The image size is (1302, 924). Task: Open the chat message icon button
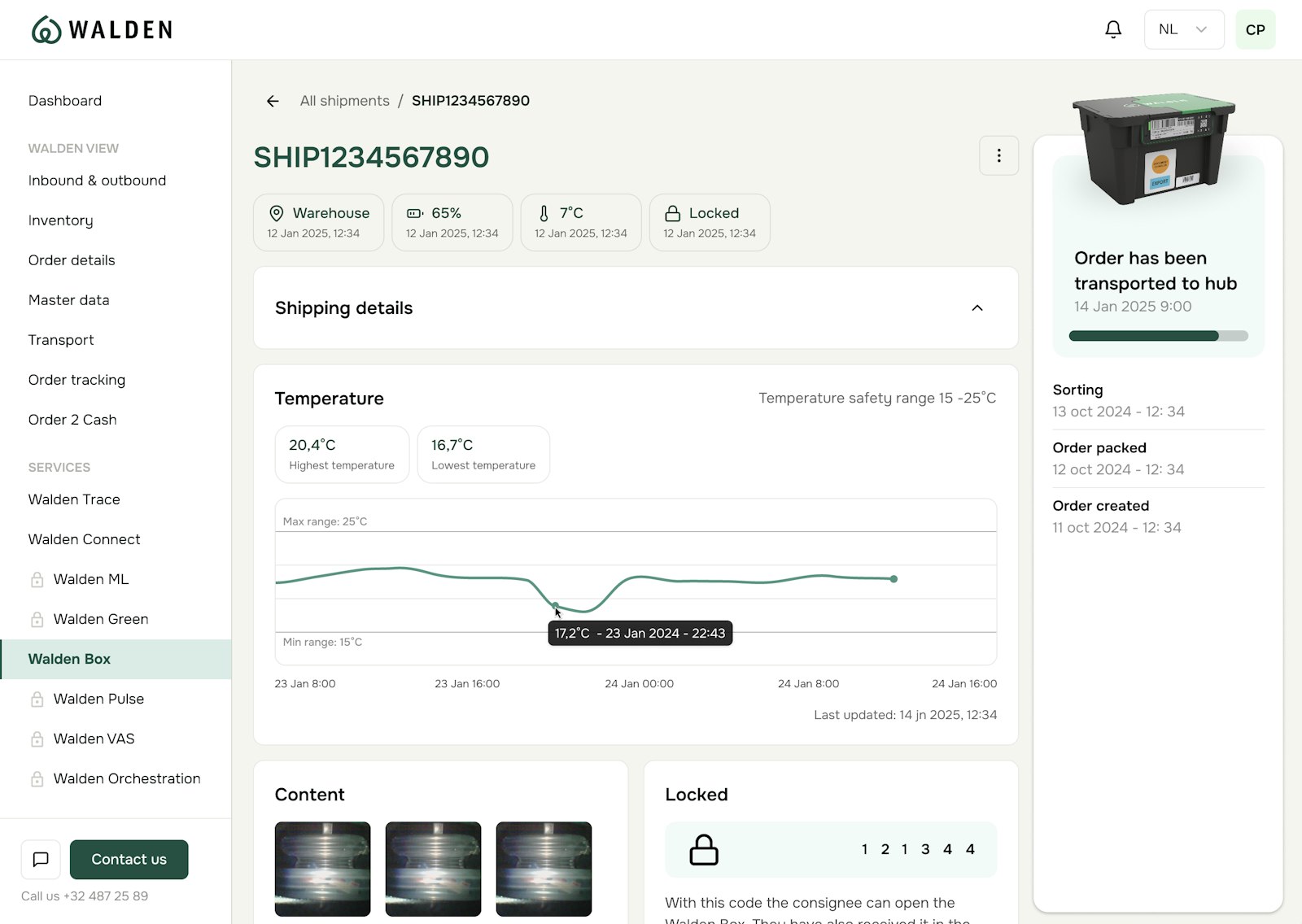(x=41, y=860)
